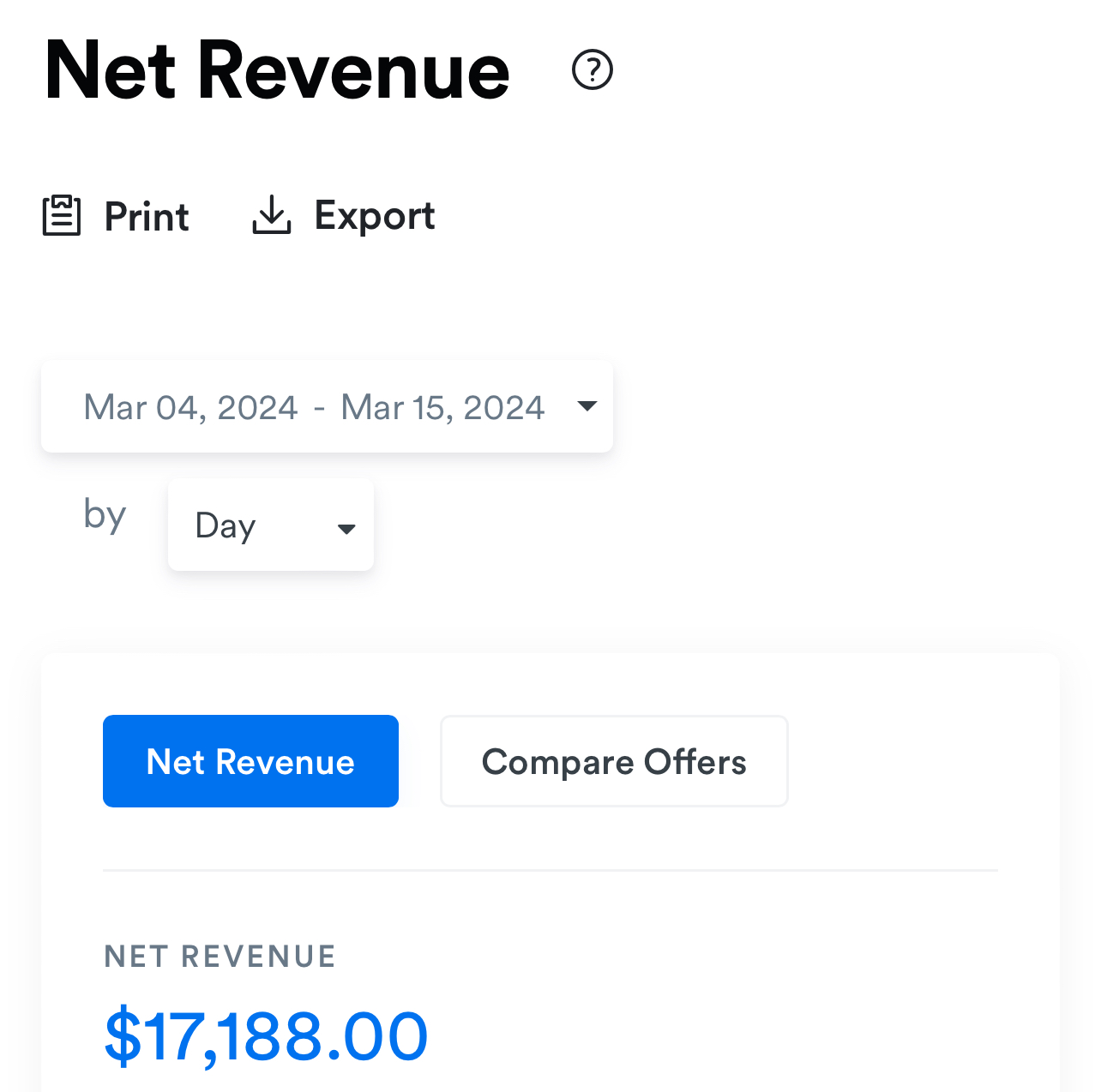Select the blue Net Revenue tab
The width and height of the screenshot is (1101, 1092).
click(250, 761)
